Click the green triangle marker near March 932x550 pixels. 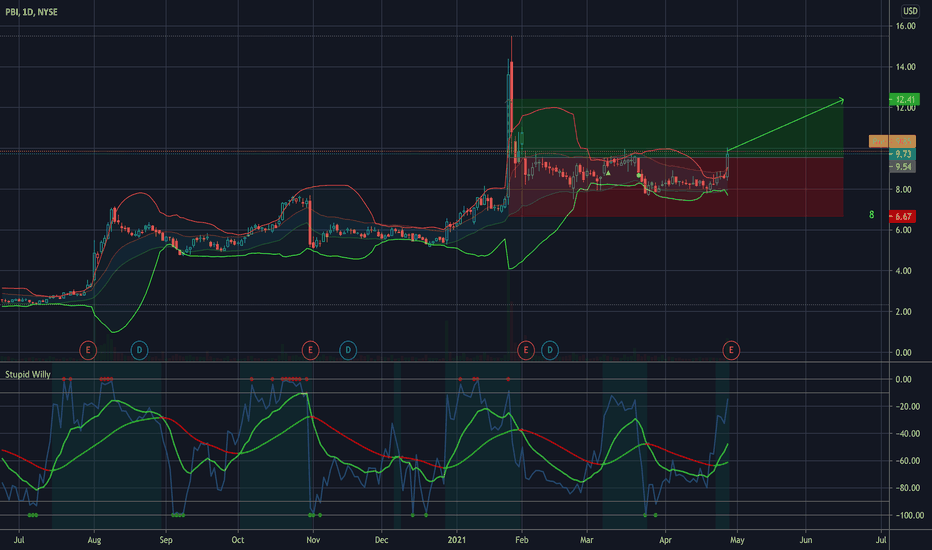pos(608,173)
